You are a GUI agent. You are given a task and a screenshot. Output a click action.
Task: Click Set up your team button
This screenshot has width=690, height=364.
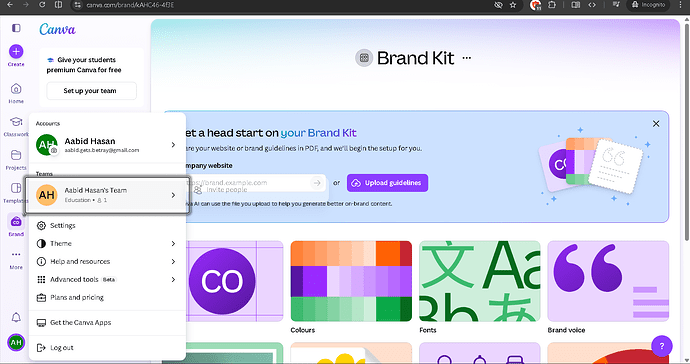point(92,91)
